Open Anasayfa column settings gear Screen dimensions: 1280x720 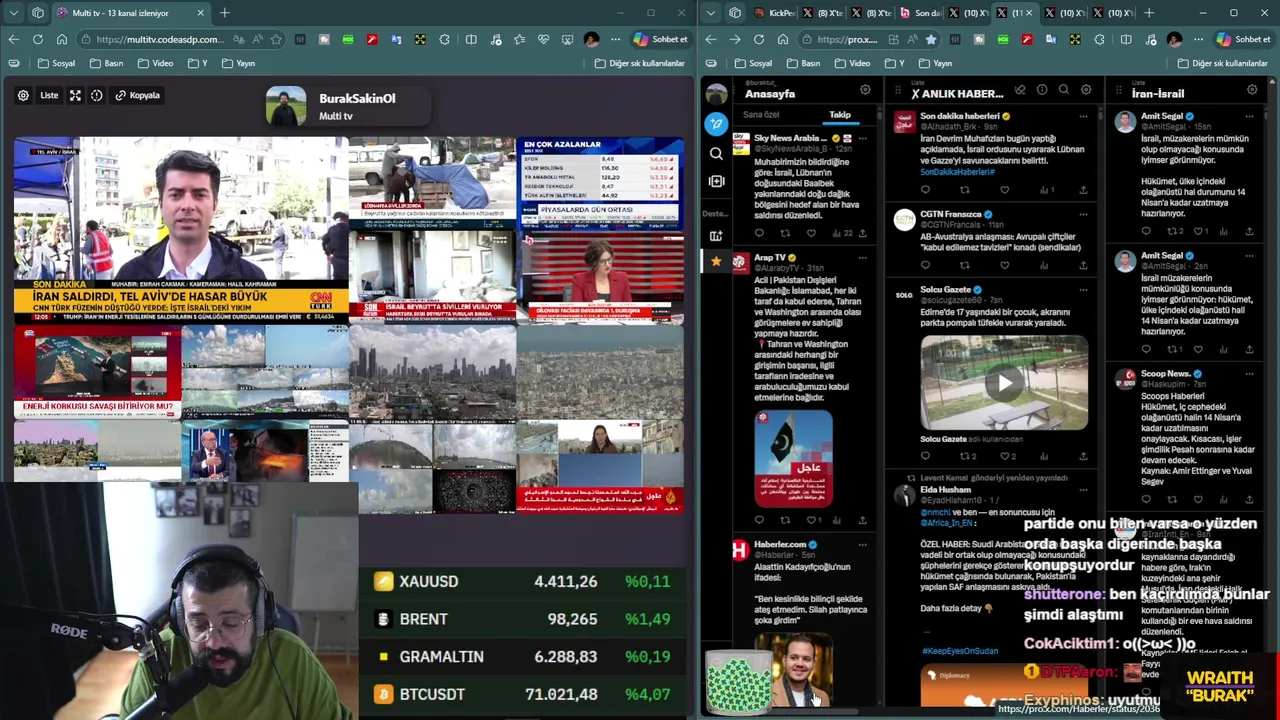coord(865,90)
